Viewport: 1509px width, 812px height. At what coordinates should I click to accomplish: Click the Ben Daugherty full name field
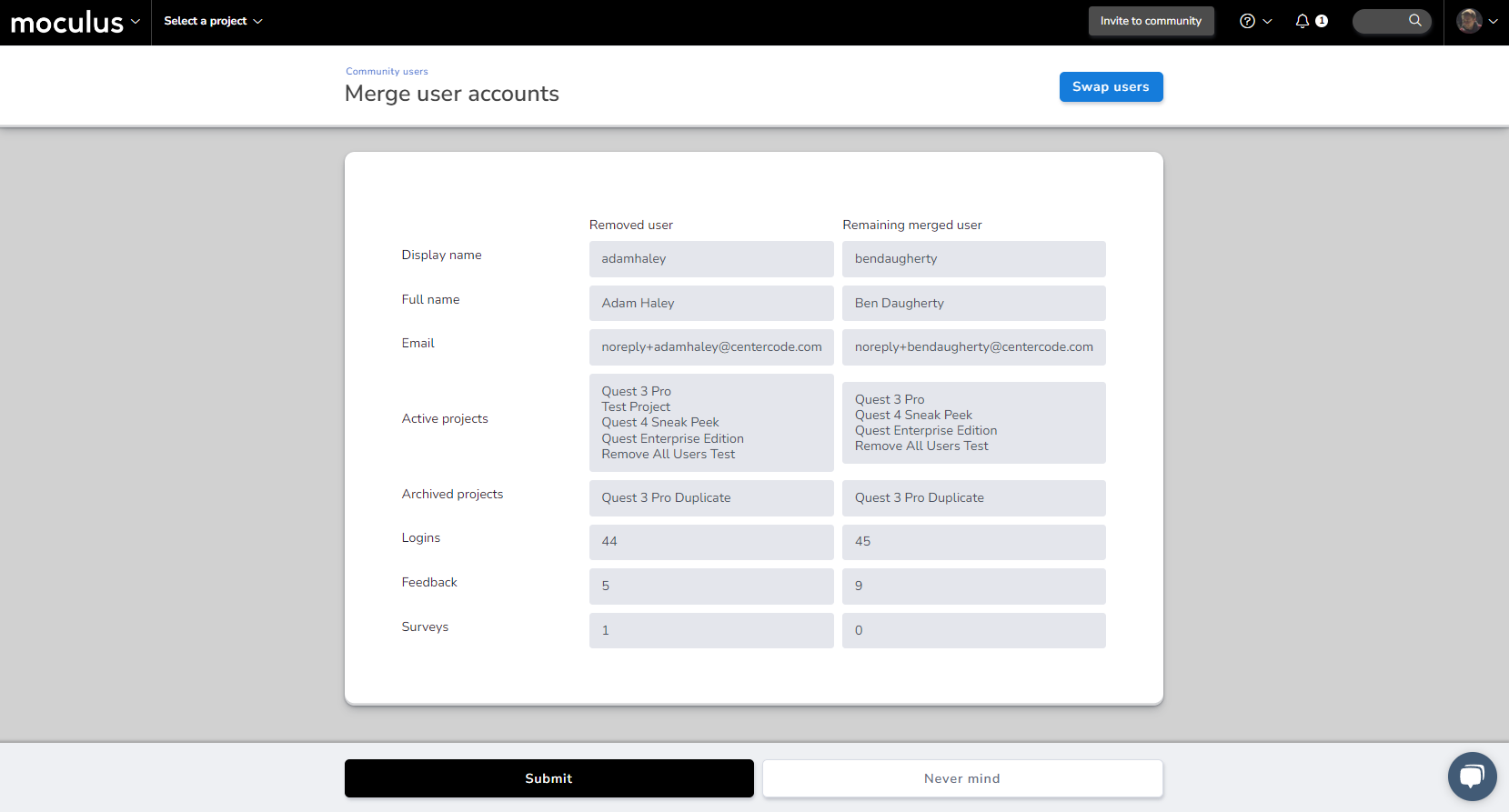pyautogui.click(x=973, y=303)
